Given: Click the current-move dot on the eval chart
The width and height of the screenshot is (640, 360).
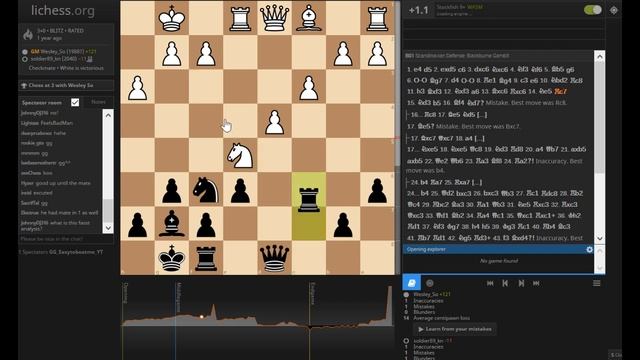Looking at the screenshot, I should (202, 316).
